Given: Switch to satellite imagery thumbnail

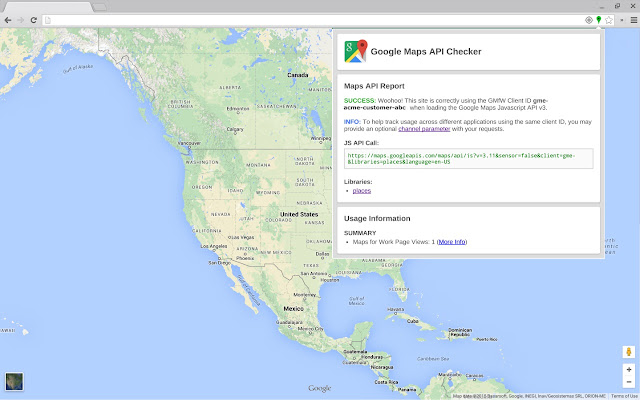Looking at the screenshot, I should click(x=14, y=381).
